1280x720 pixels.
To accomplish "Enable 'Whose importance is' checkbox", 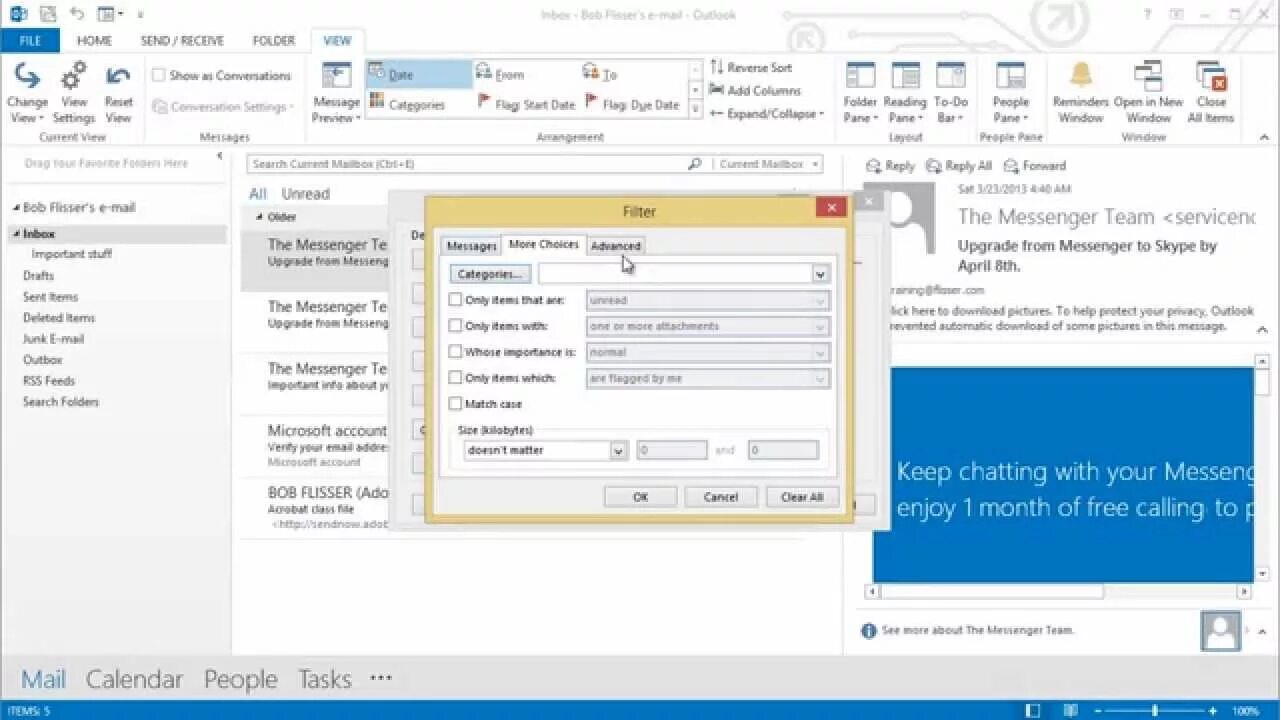I will (x=455, y=352).
